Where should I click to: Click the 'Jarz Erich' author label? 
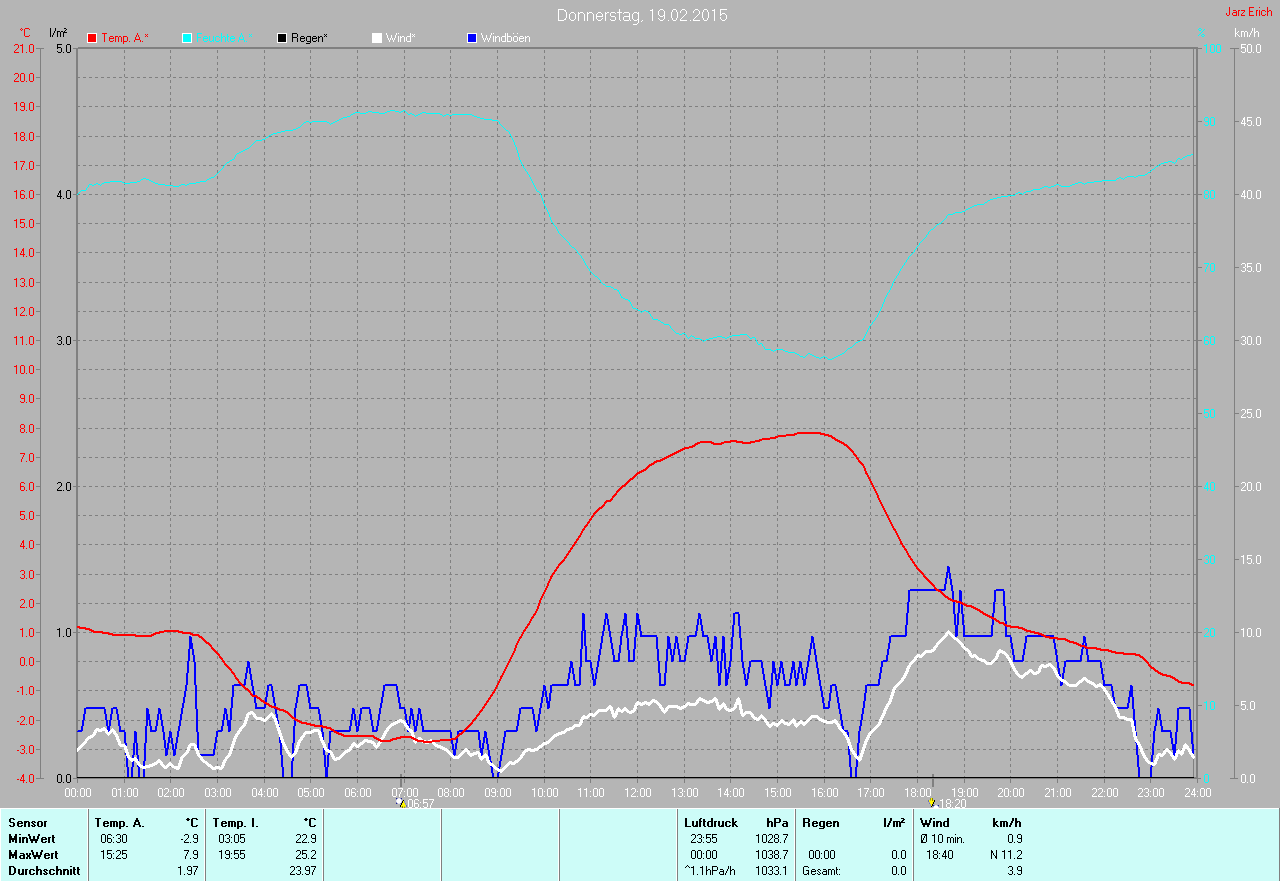(x=1249, y=12)
